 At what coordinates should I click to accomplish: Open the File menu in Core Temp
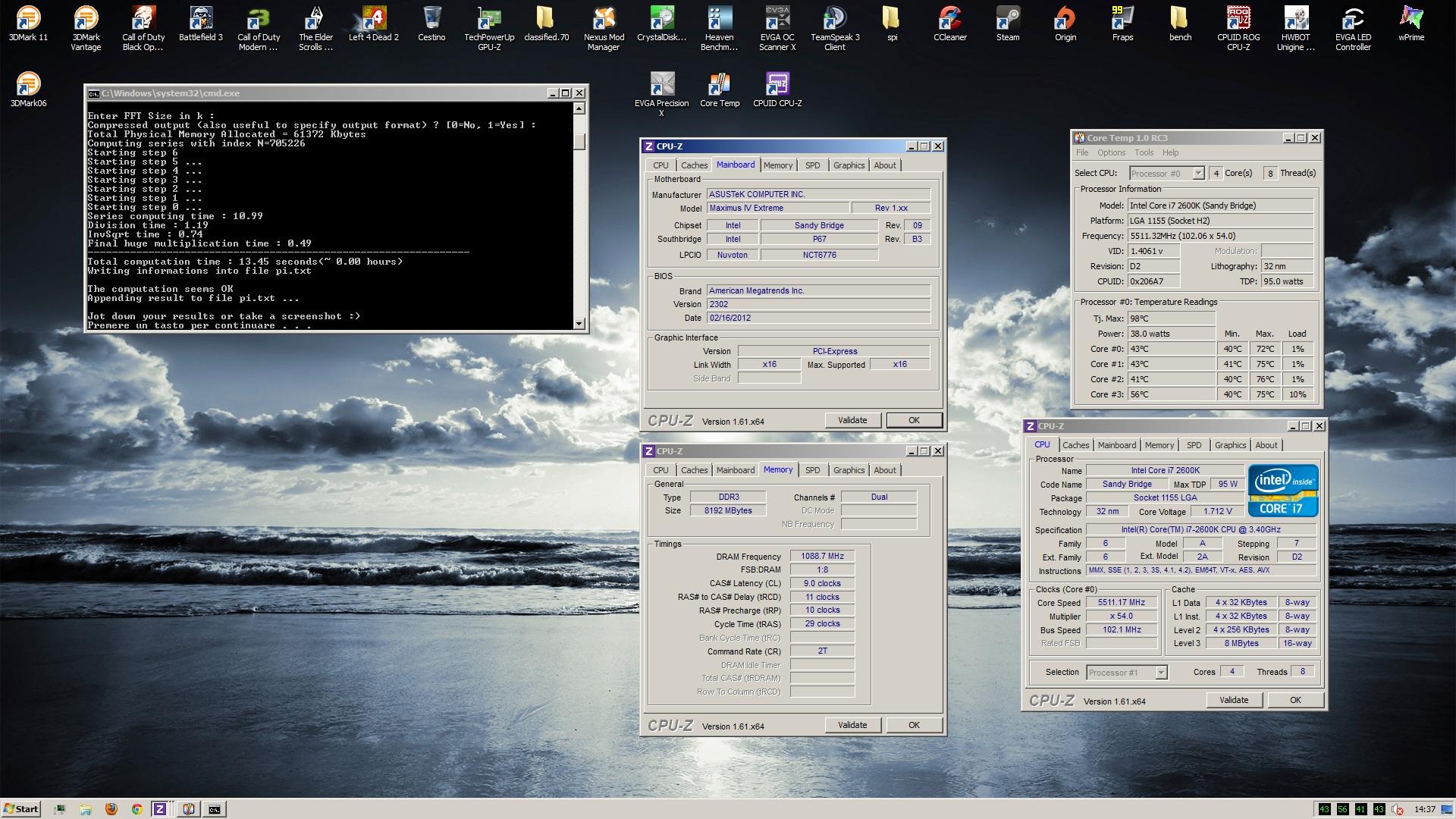tap(1082, 152)
